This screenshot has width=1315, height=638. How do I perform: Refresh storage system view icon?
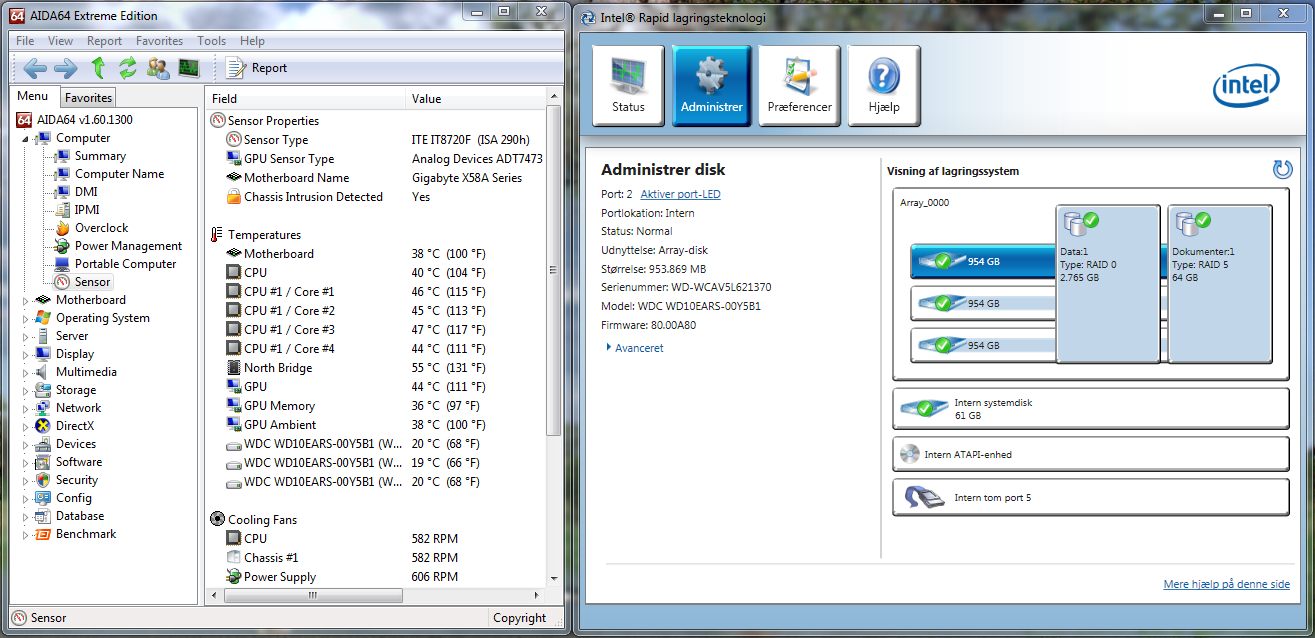point(1282,170)
